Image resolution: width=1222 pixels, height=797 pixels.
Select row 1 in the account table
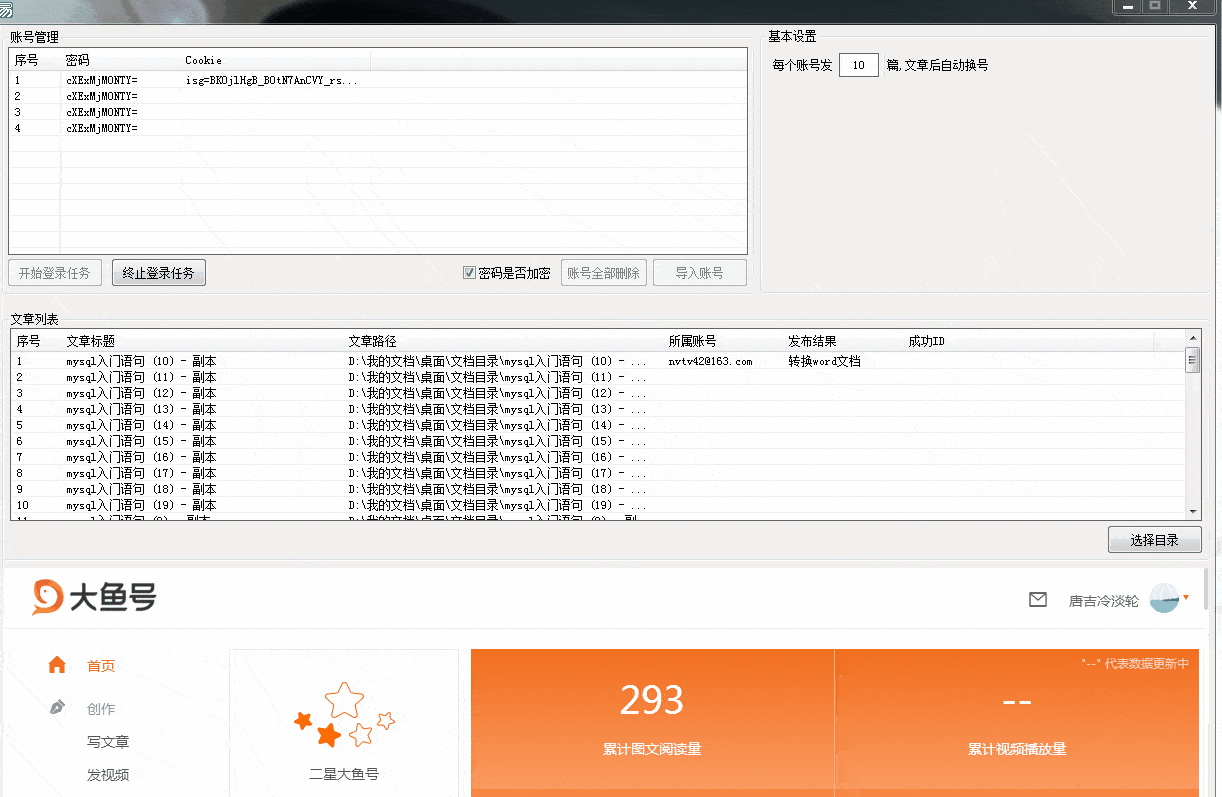200,79
